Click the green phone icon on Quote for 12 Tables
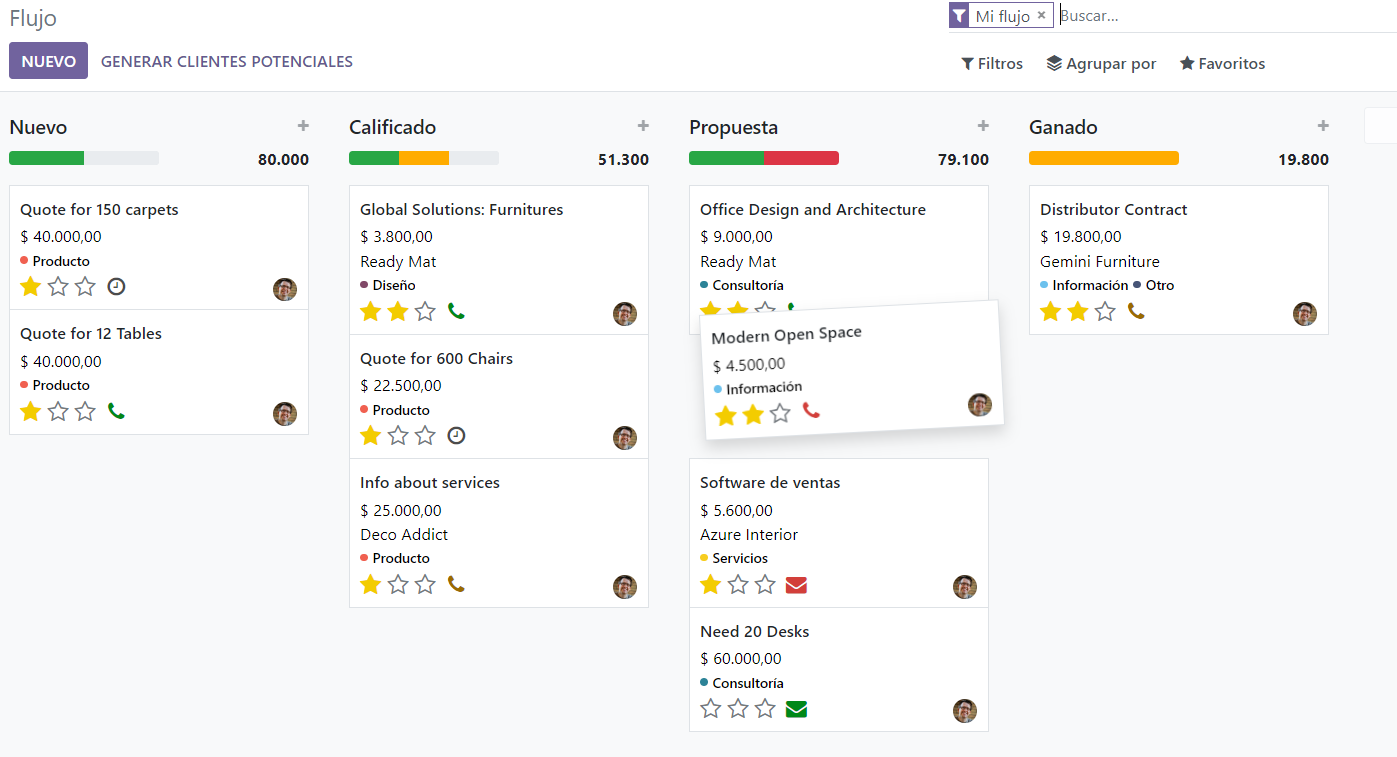 (117, 411)
